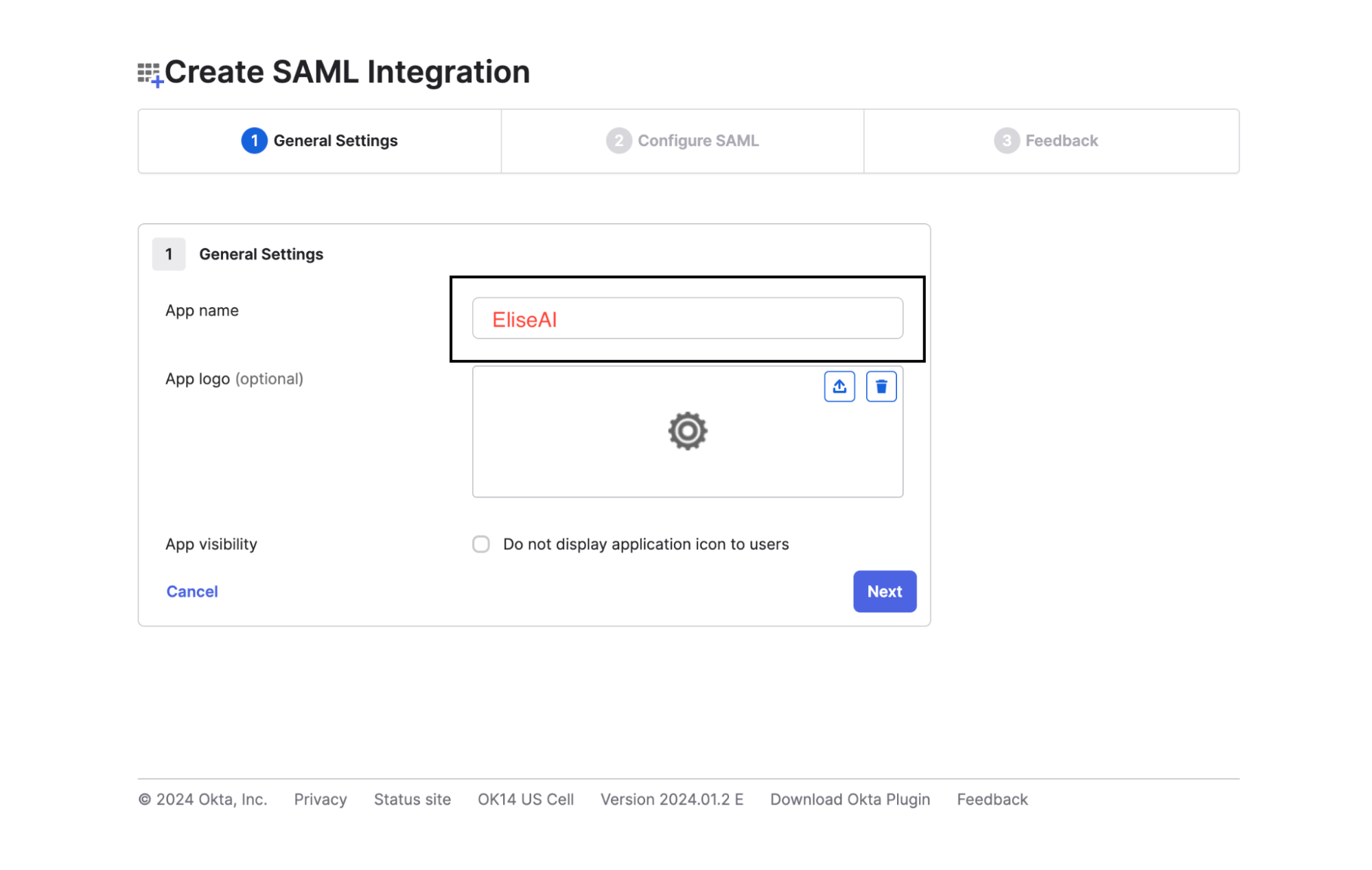Open the Privacy footer link
This screenshot has height=870, width=1372.
[320, 799]
